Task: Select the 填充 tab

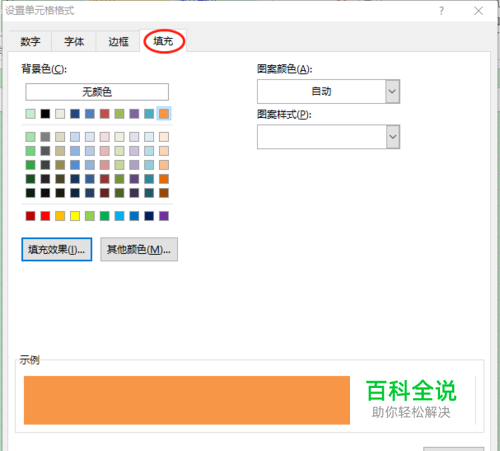Action: coord(163,41)
